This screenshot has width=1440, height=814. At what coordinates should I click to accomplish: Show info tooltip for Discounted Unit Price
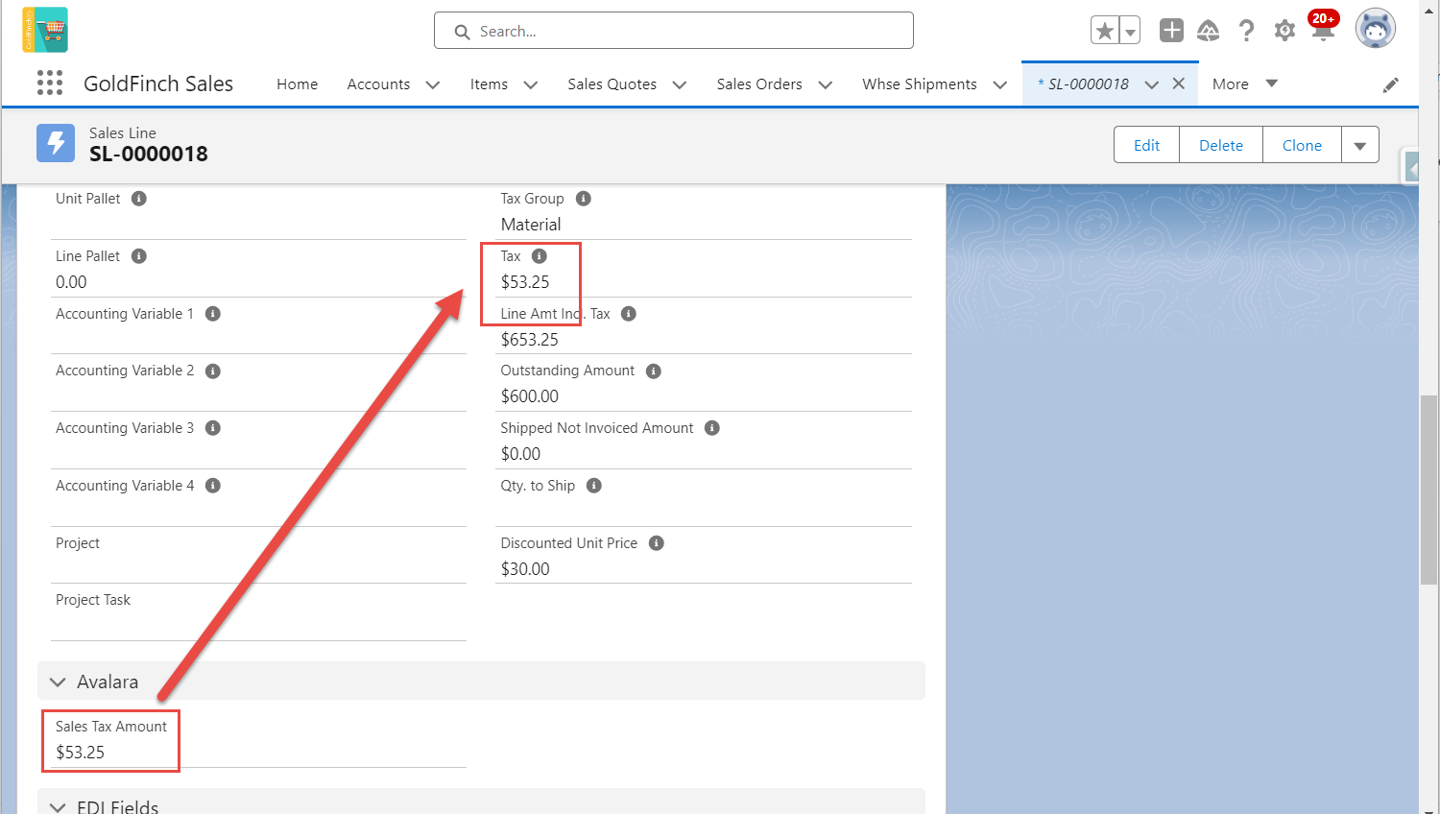click(x=656, y=543)
